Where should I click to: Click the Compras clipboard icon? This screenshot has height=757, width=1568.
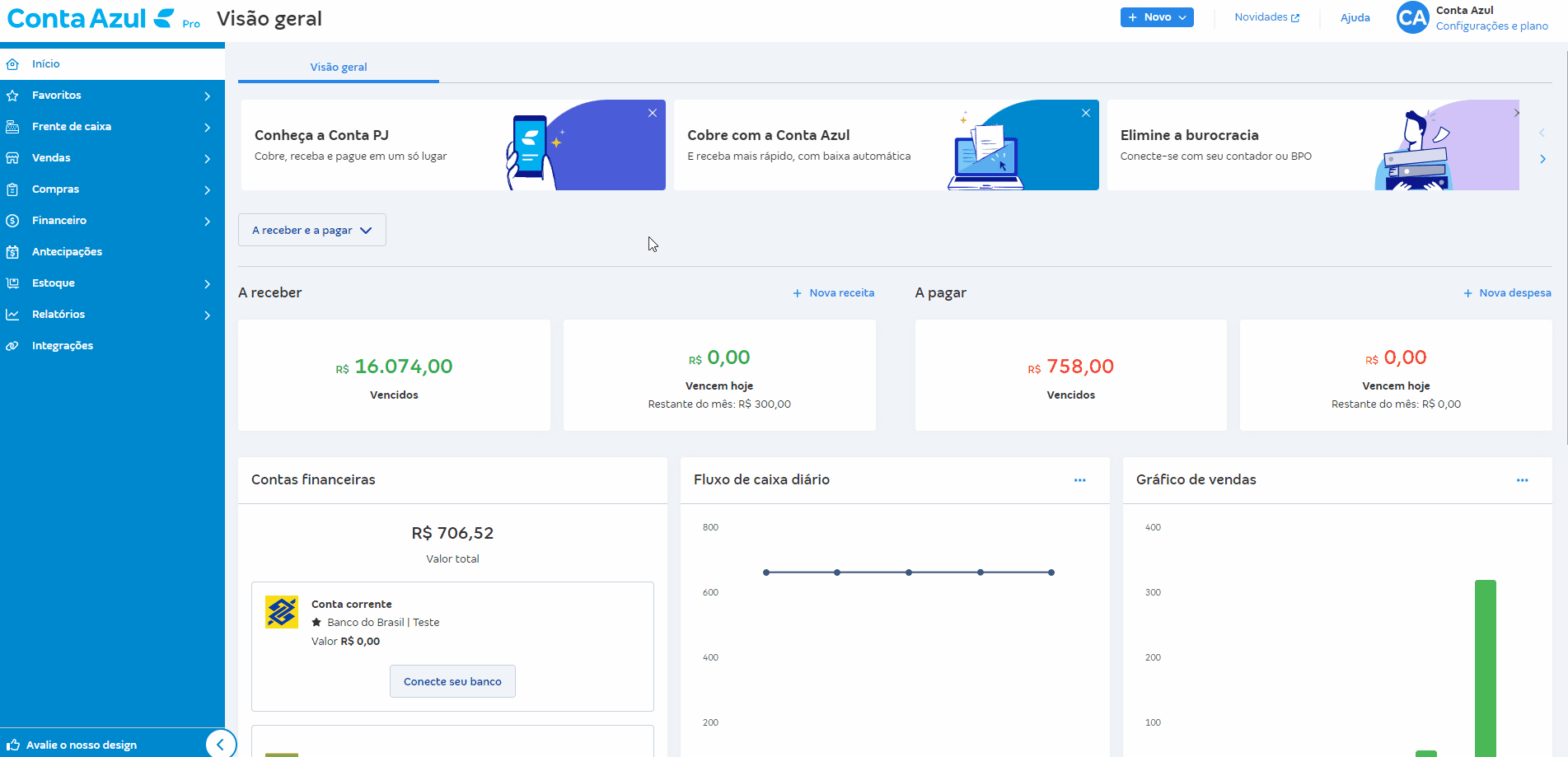[x=12, y=189]
